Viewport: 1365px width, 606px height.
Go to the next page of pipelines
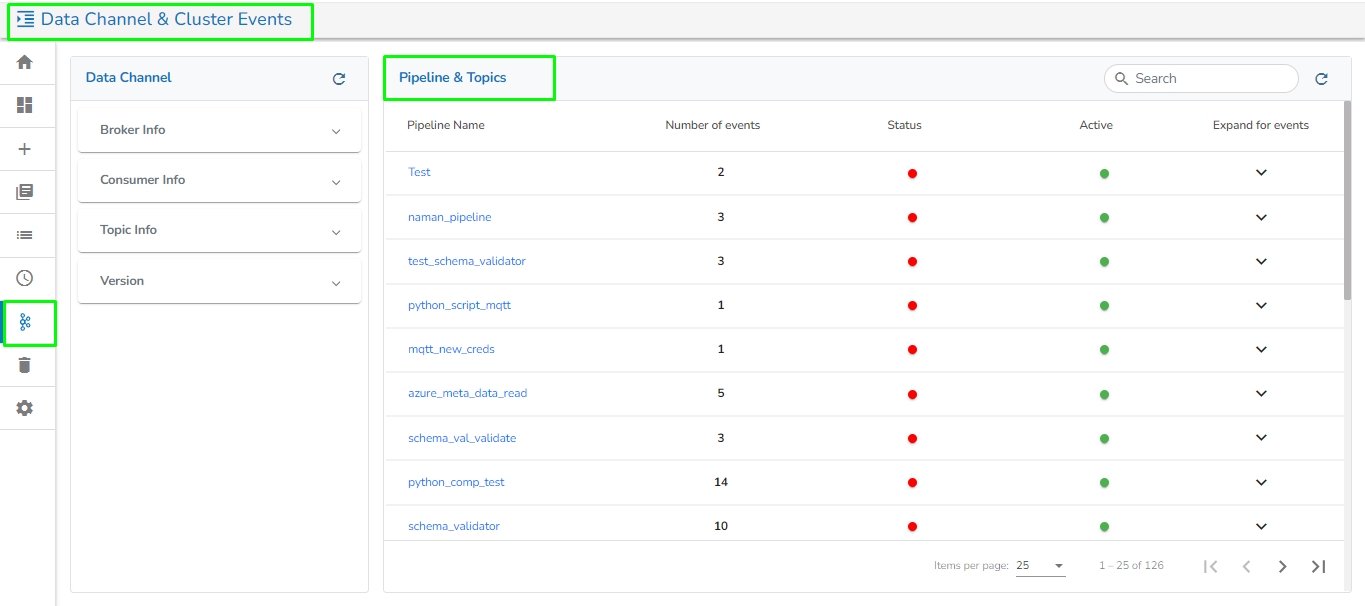(1282, 567)
